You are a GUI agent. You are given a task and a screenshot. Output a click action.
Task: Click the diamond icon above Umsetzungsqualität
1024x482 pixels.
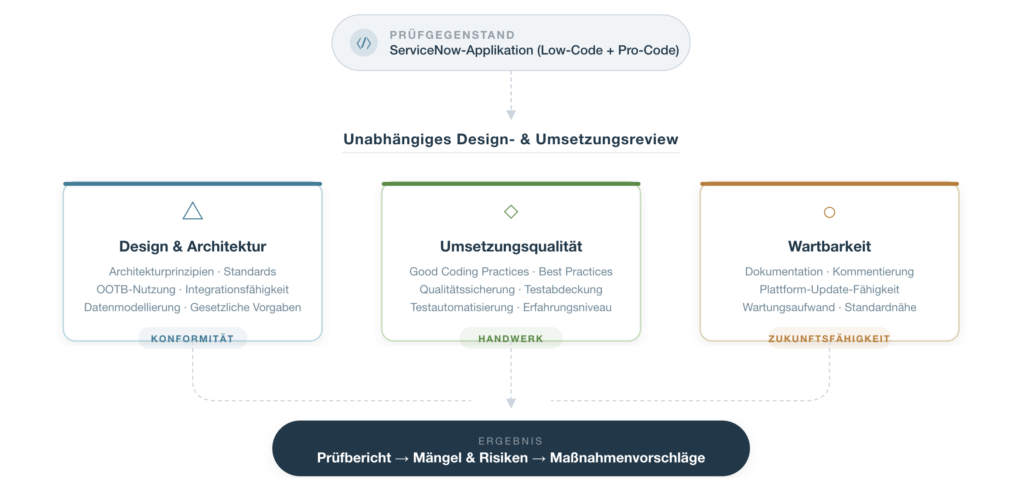click(x=511, y=211)
